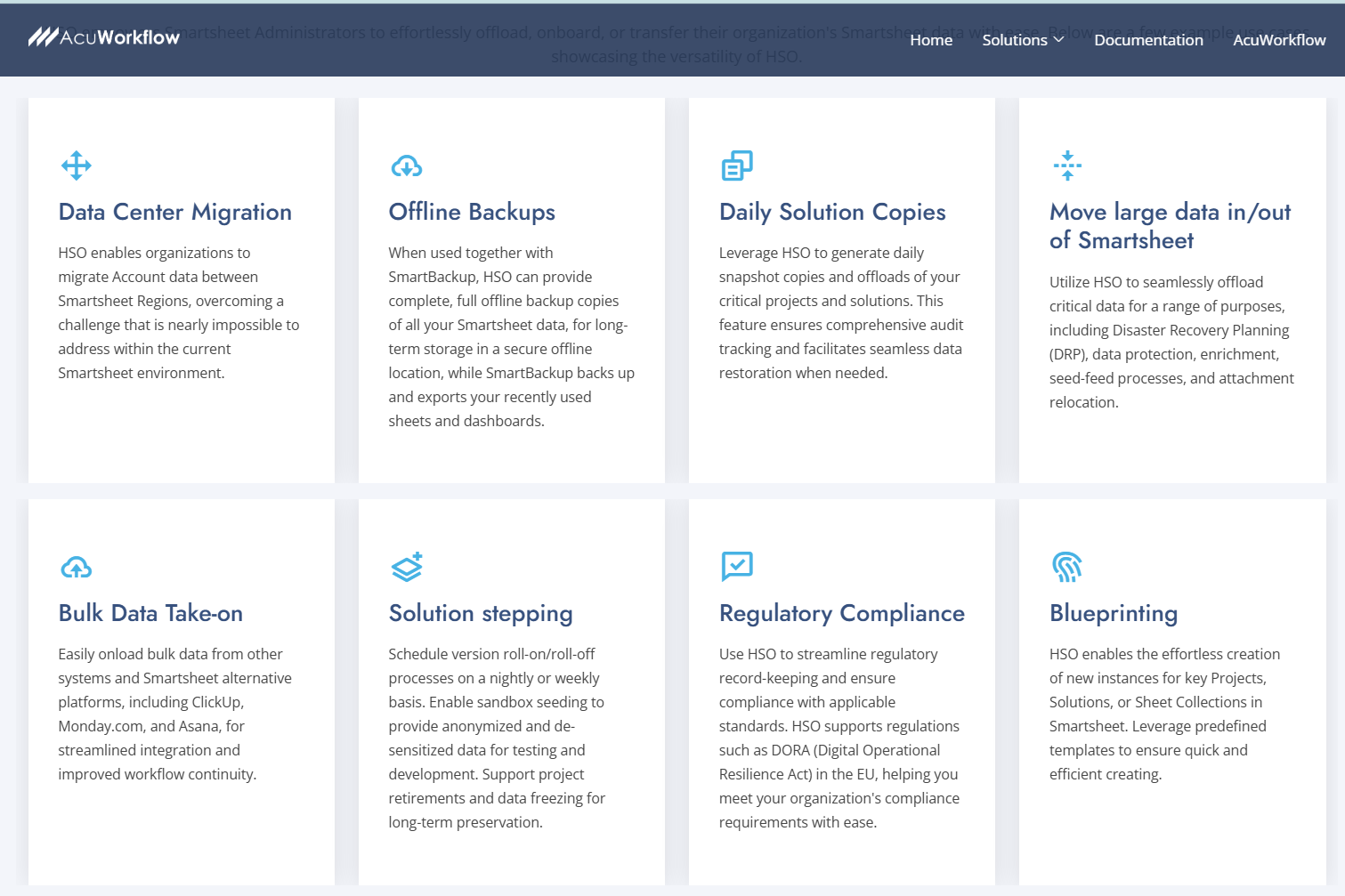The height and width of the screenshot is (896, 1345).
Task: Select the Regulatory Compliance heading
Action: tap(842, 613)
